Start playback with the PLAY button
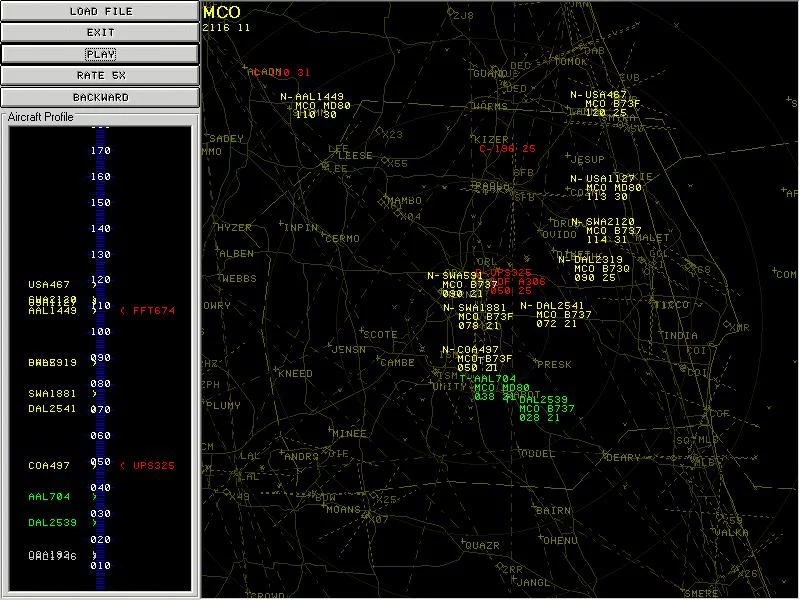Screen dimensions: 800x600 pyautogui.click(x=100, y=54)
